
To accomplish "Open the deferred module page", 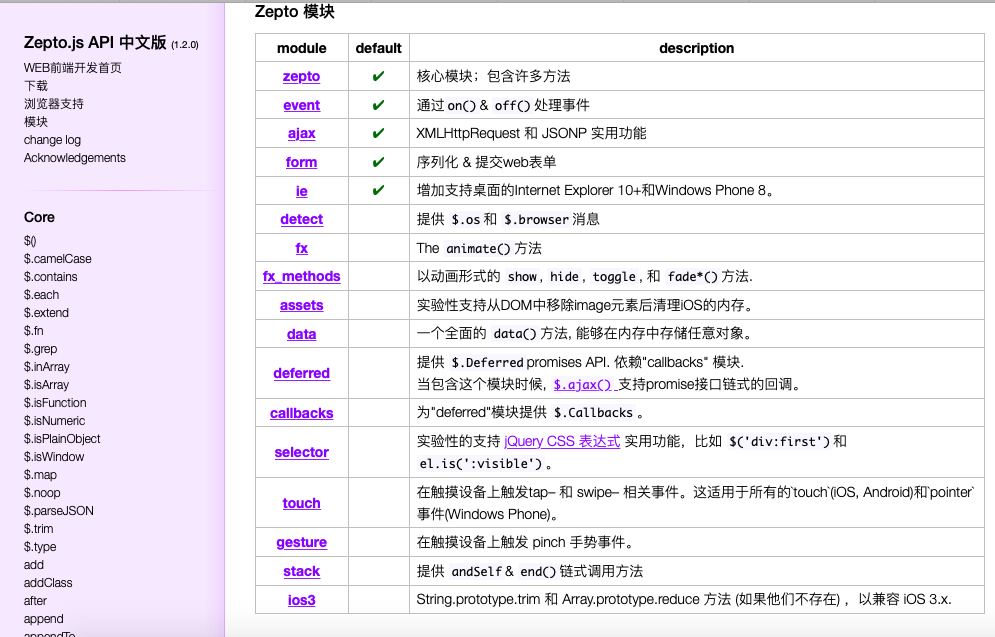I will (x=301, y=372).
